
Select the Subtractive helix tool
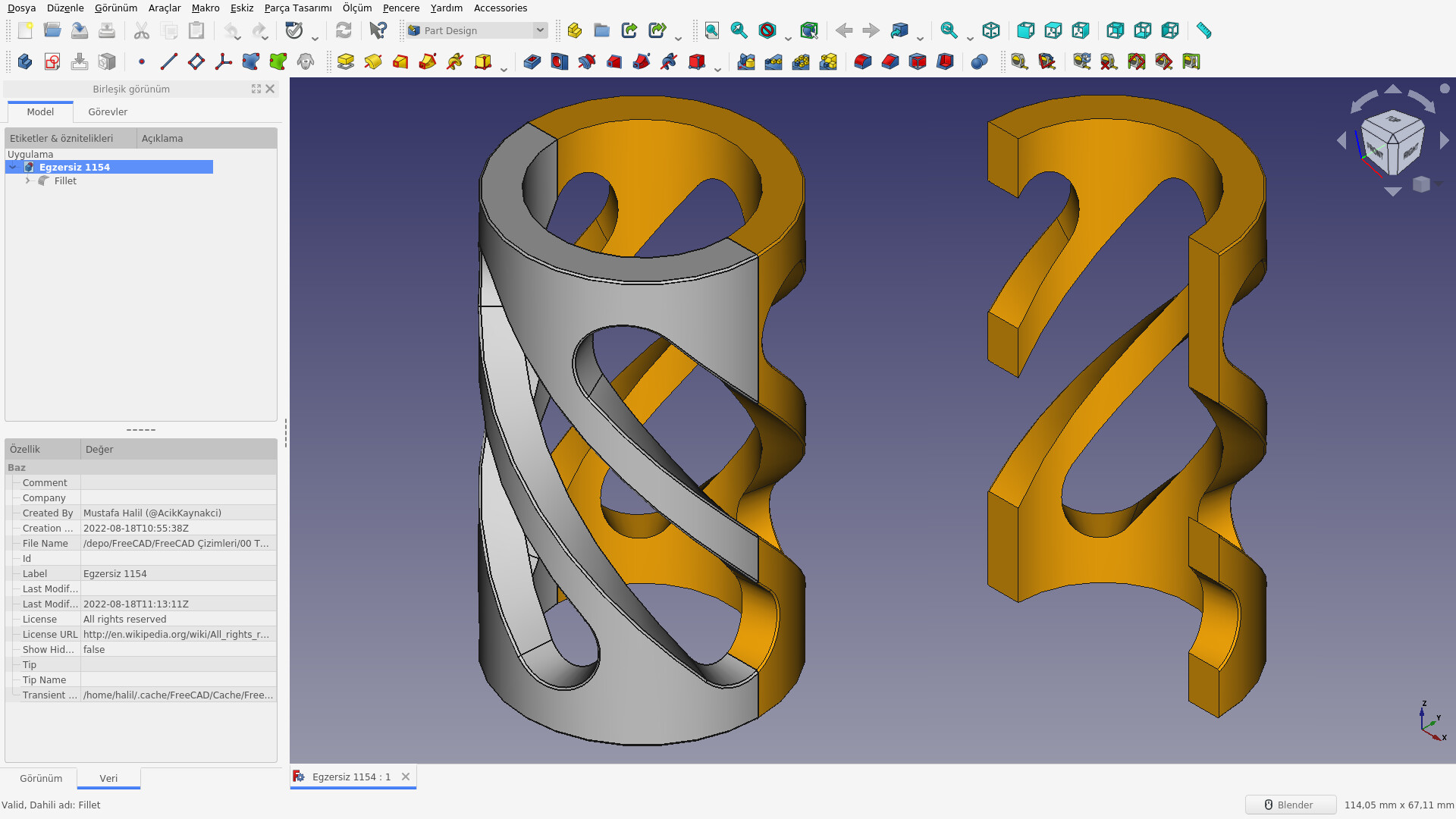[x=670, y=61]
